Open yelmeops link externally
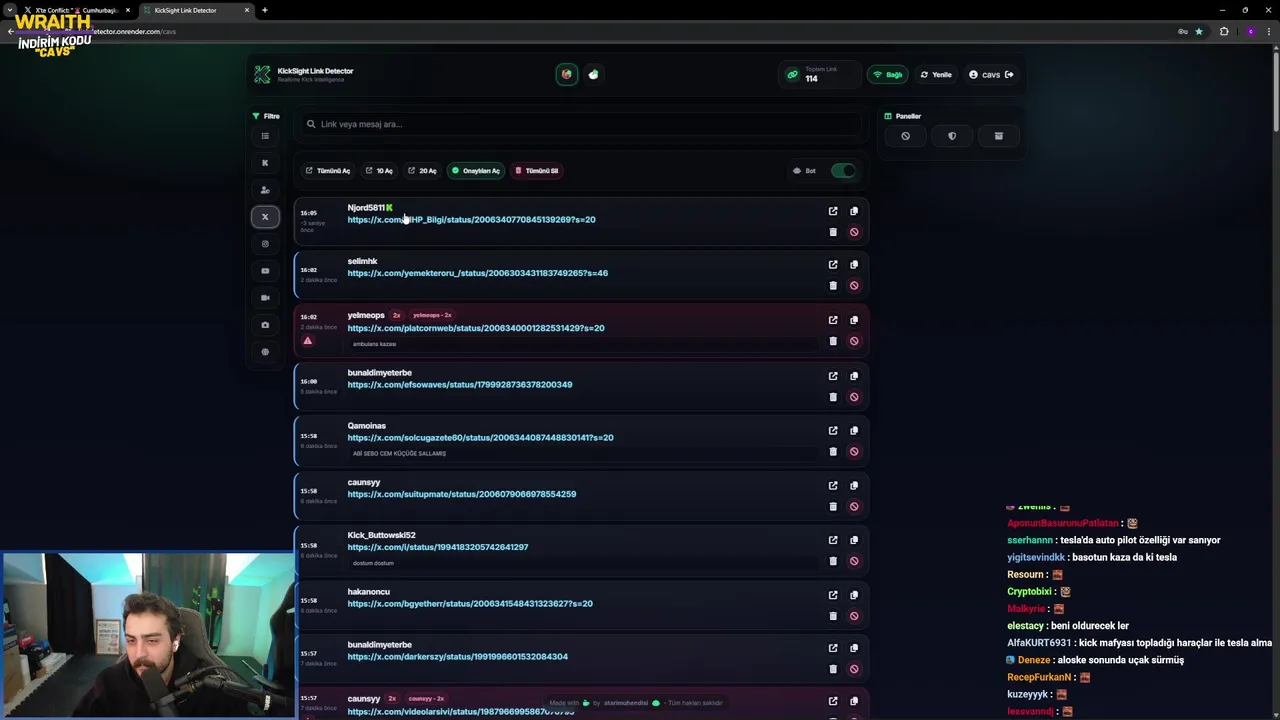 coord(833,320)
